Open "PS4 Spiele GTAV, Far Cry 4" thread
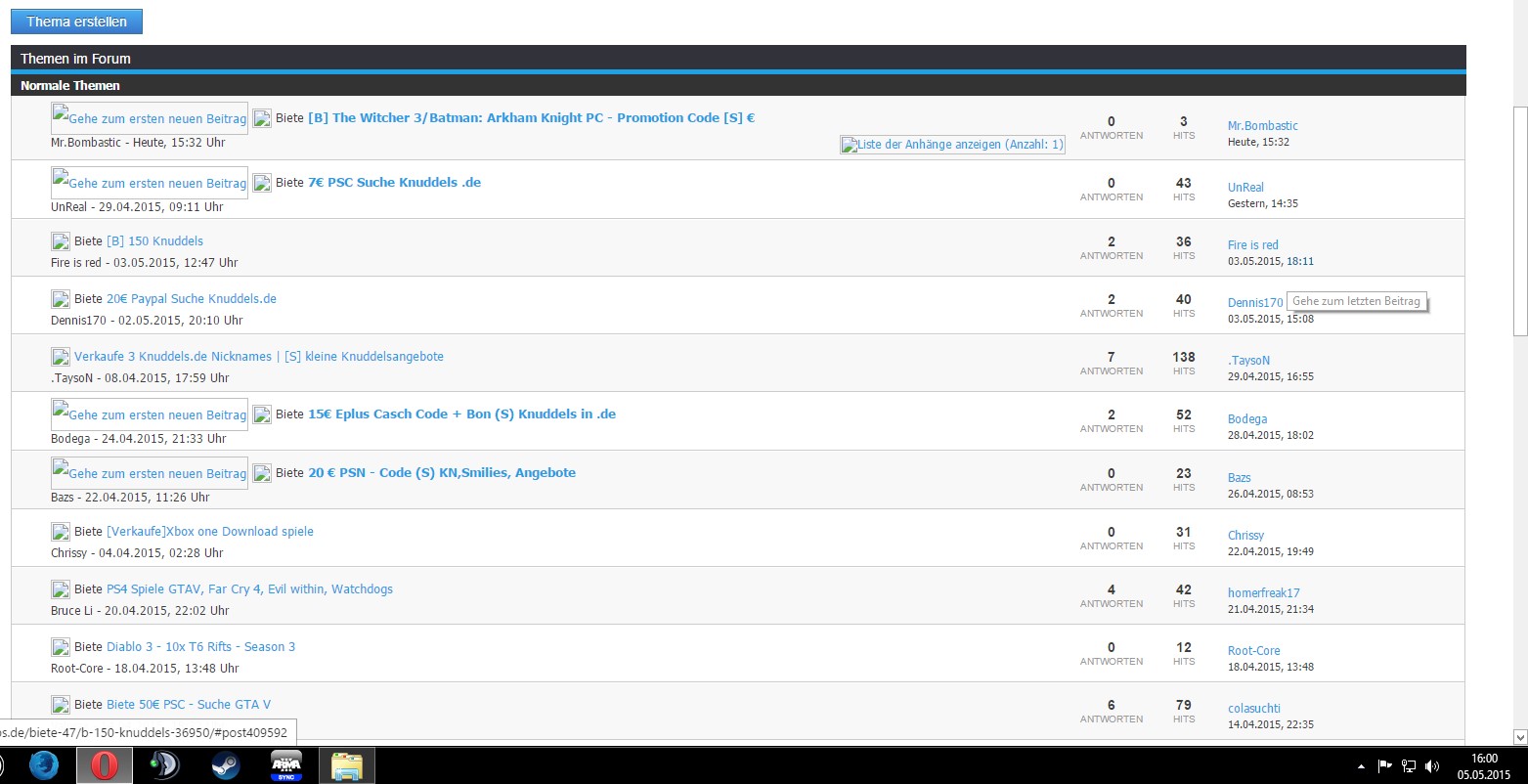 (x=249, y=589)
